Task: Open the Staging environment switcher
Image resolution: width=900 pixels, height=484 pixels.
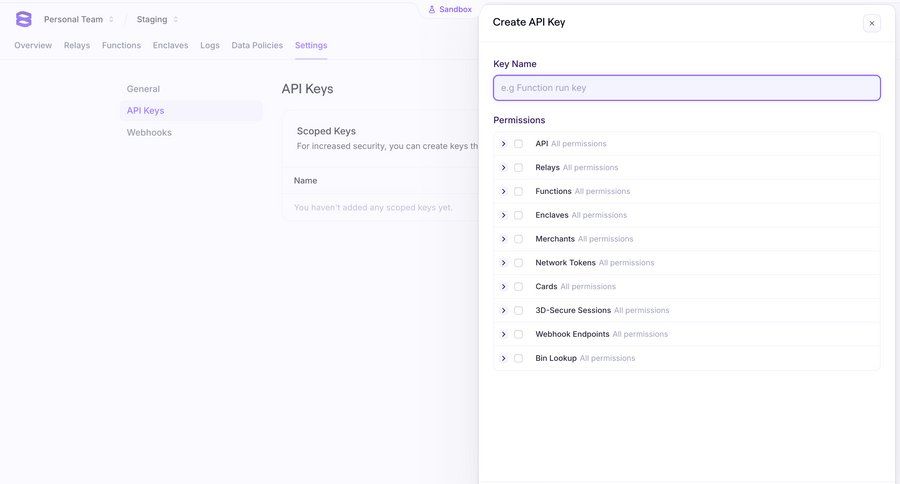Action: pos(157,20)
